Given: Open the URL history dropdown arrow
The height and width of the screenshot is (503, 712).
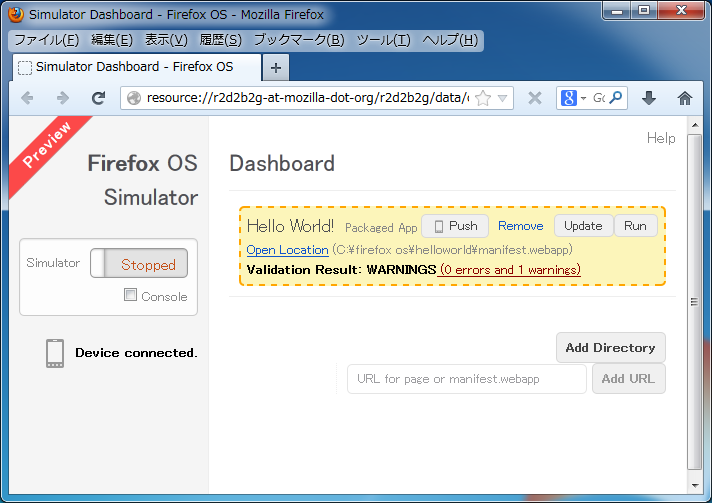Looking at the screenshot, I should [x=503, y=98].
